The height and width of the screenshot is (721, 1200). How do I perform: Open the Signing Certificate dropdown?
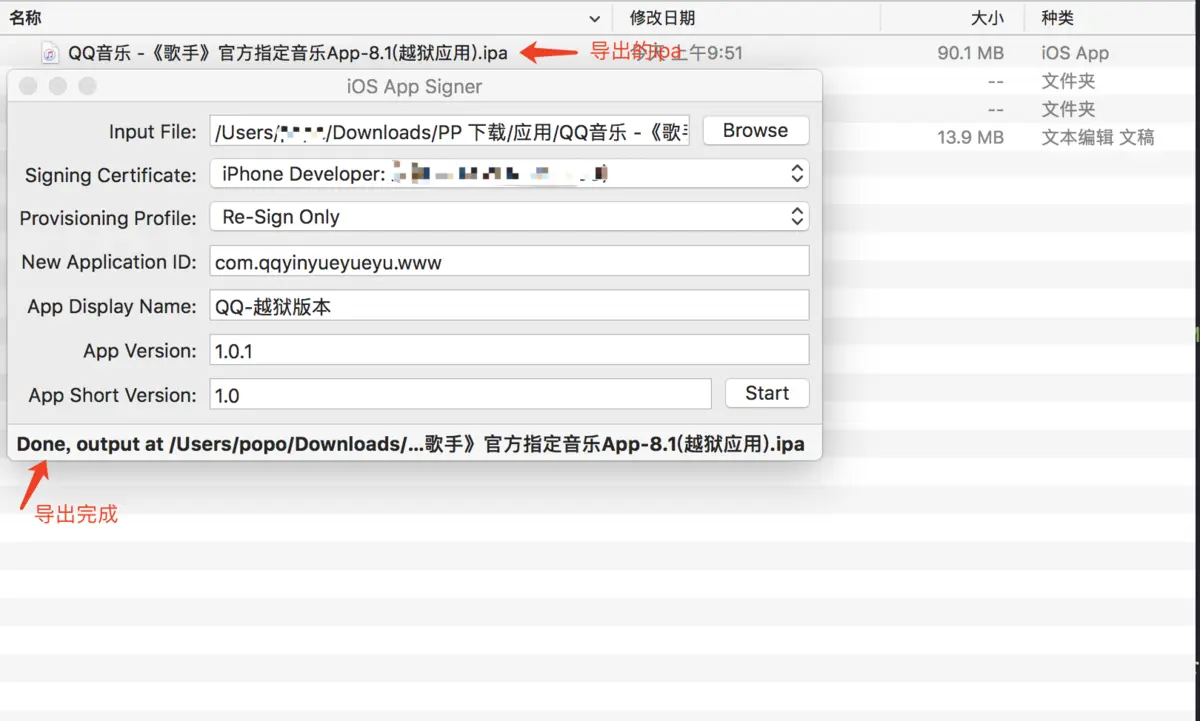coord(509,174)
